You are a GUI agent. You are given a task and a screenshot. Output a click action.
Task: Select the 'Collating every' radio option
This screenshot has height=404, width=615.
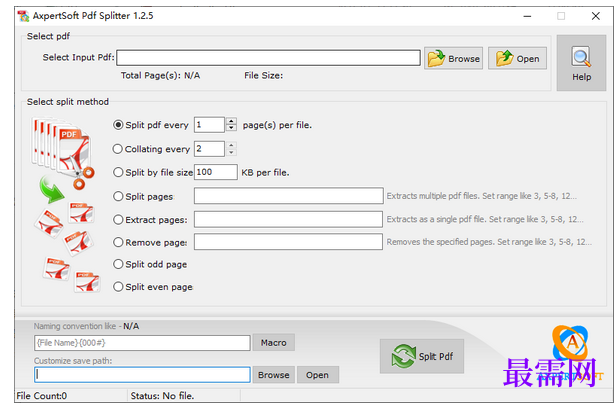point(118,149)
